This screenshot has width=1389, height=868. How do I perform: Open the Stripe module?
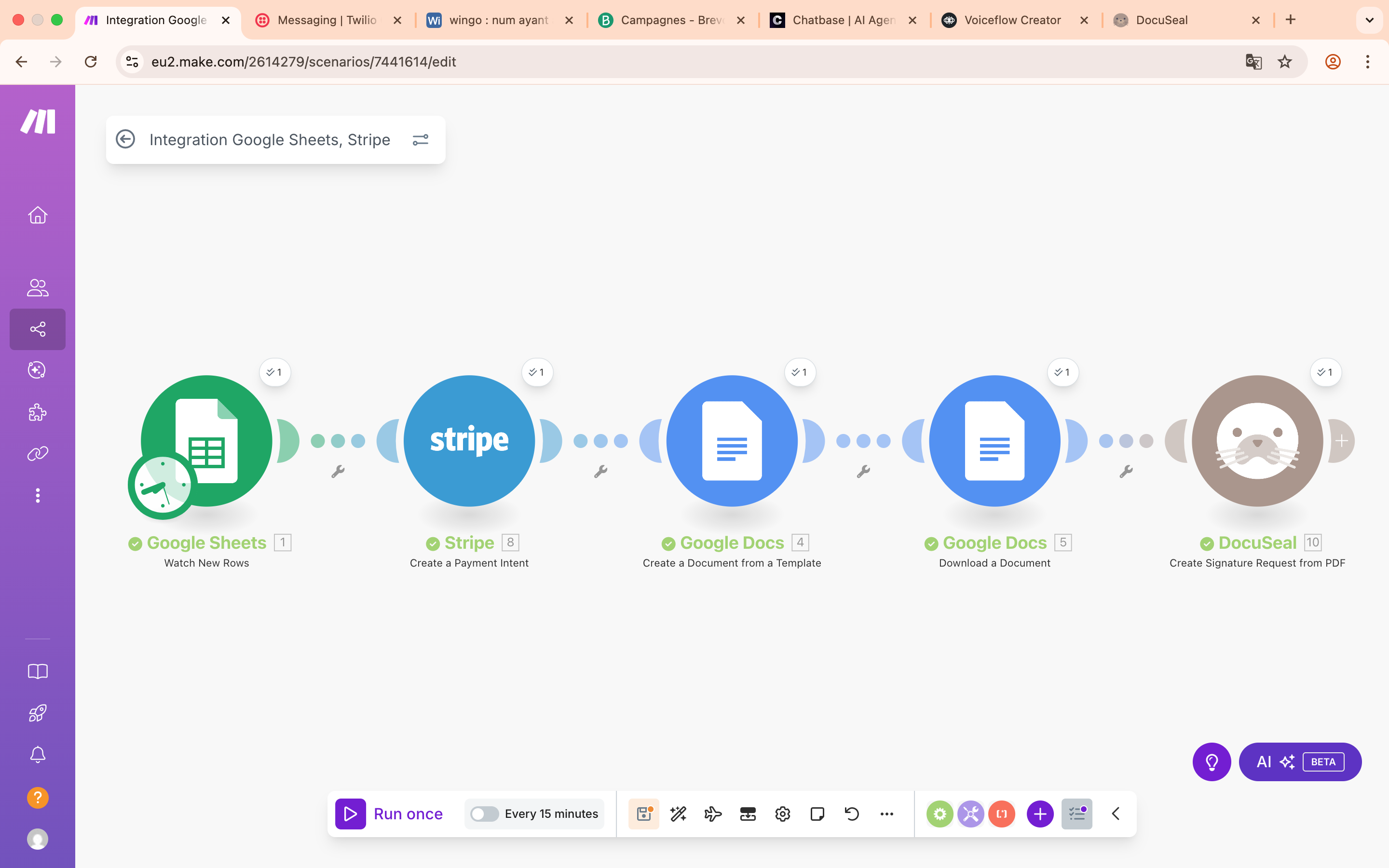[469, 441]
